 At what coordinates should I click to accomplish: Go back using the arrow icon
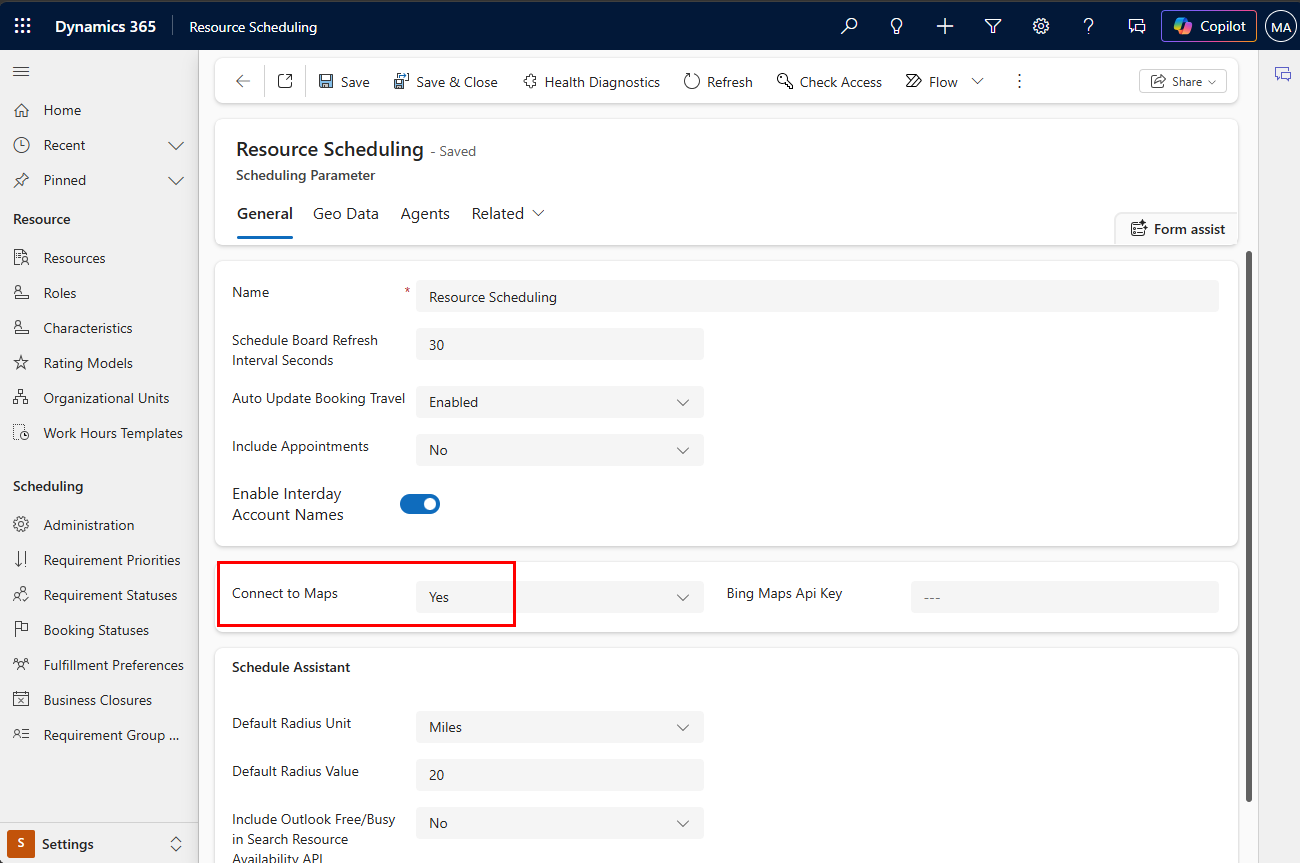click(243, 82)
